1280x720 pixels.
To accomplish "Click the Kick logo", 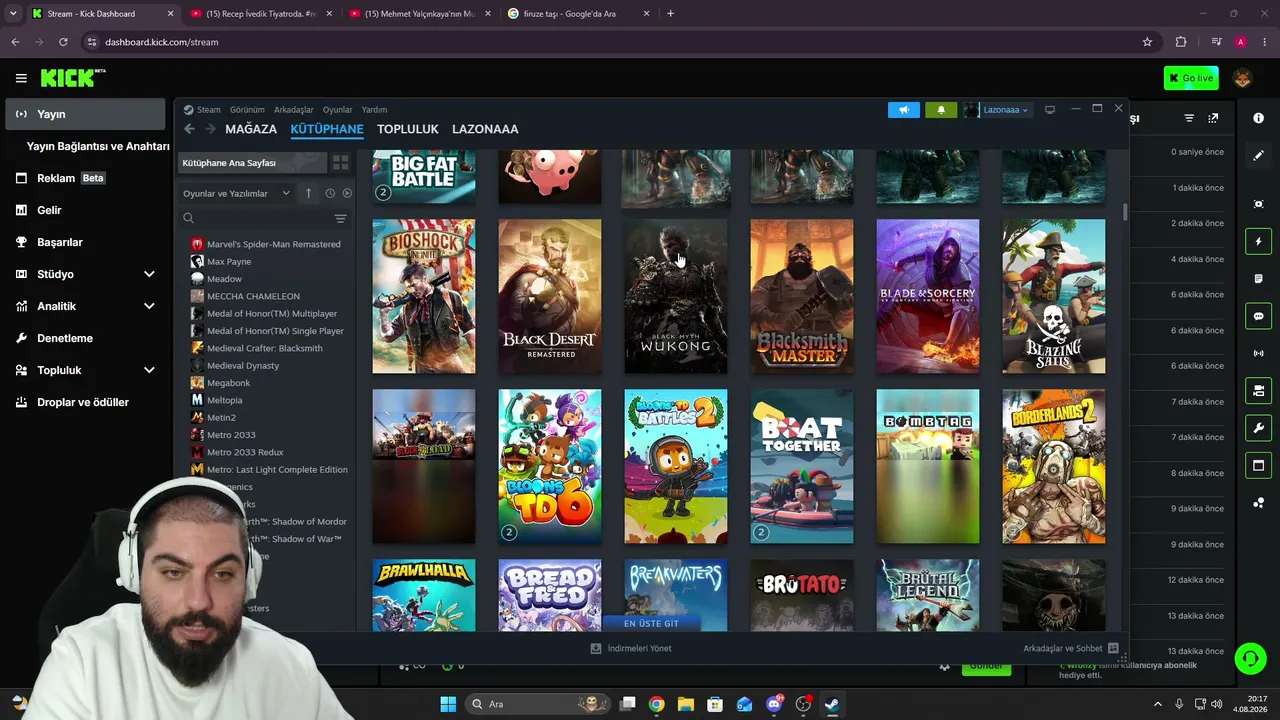I will (x=72, y=78).
